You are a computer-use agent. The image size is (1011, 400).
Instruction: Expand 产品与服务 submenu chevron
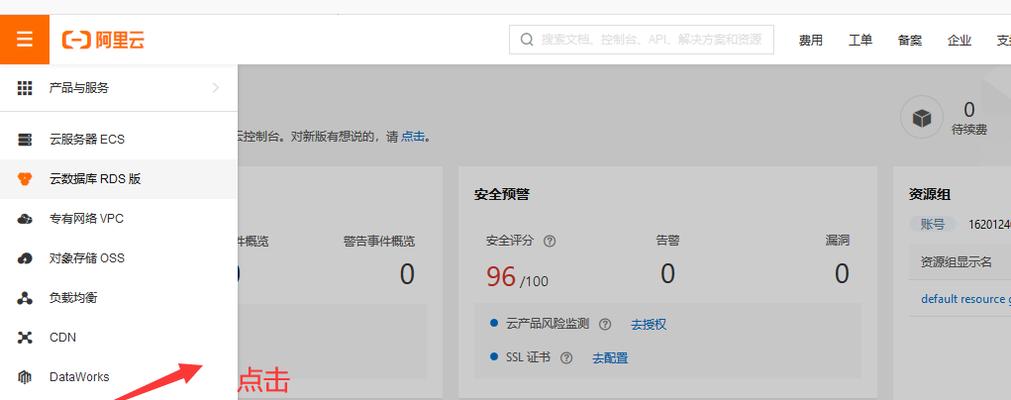coord(215,88)
